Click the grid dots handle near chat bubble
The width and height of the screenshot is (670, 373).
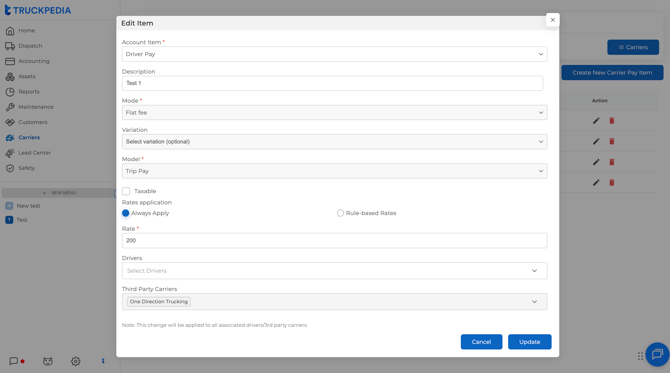coord(640,356)
